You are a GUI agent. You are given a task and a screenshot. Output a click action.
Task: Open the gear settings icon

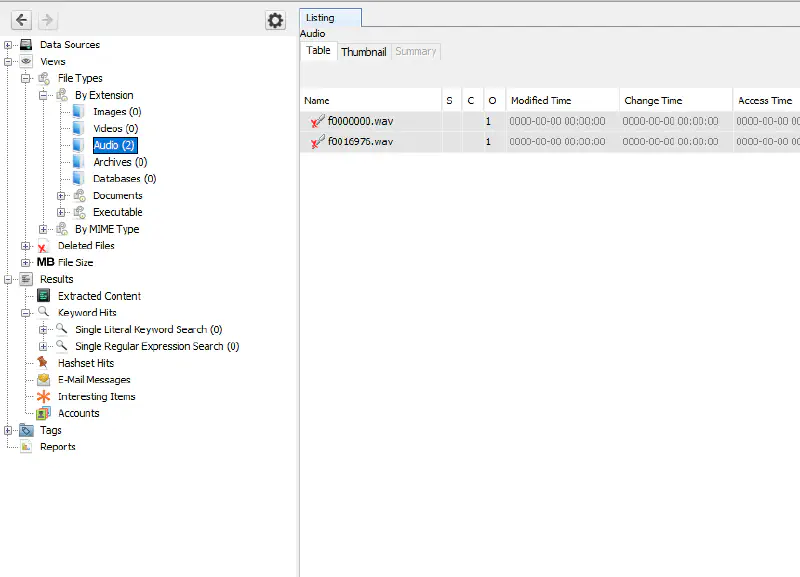[275, 20]
